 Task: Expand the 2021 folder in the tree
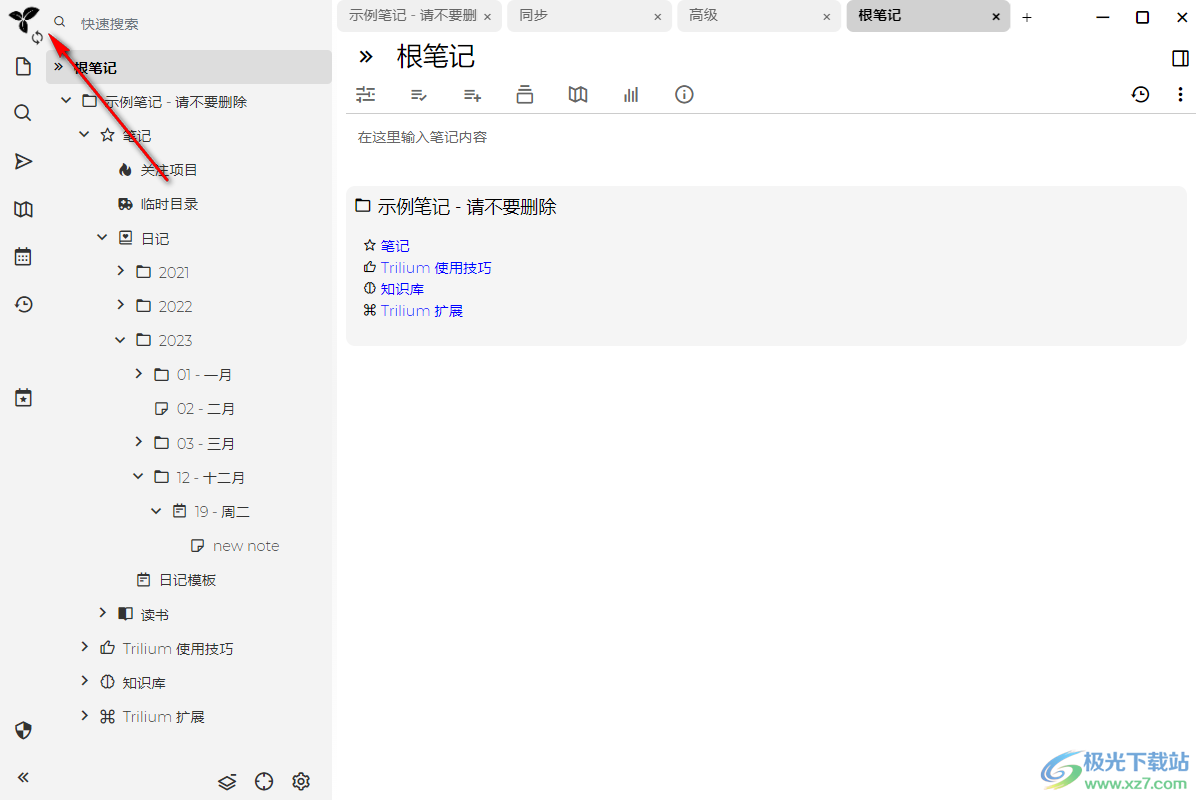(x=120, y=272)
